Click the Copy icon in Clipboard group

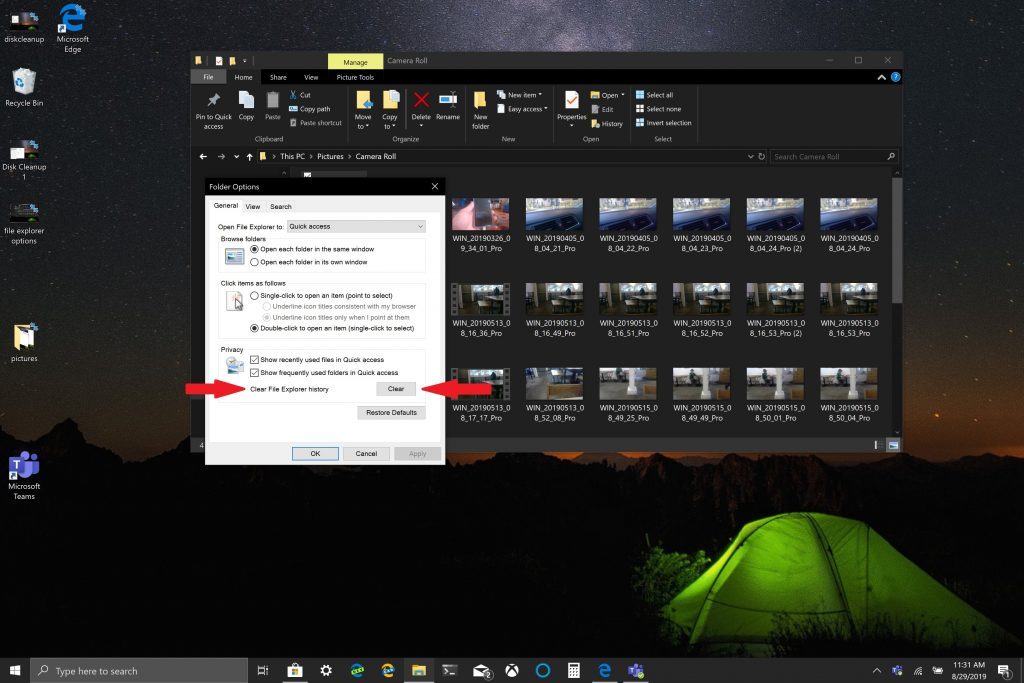(246, 101)
